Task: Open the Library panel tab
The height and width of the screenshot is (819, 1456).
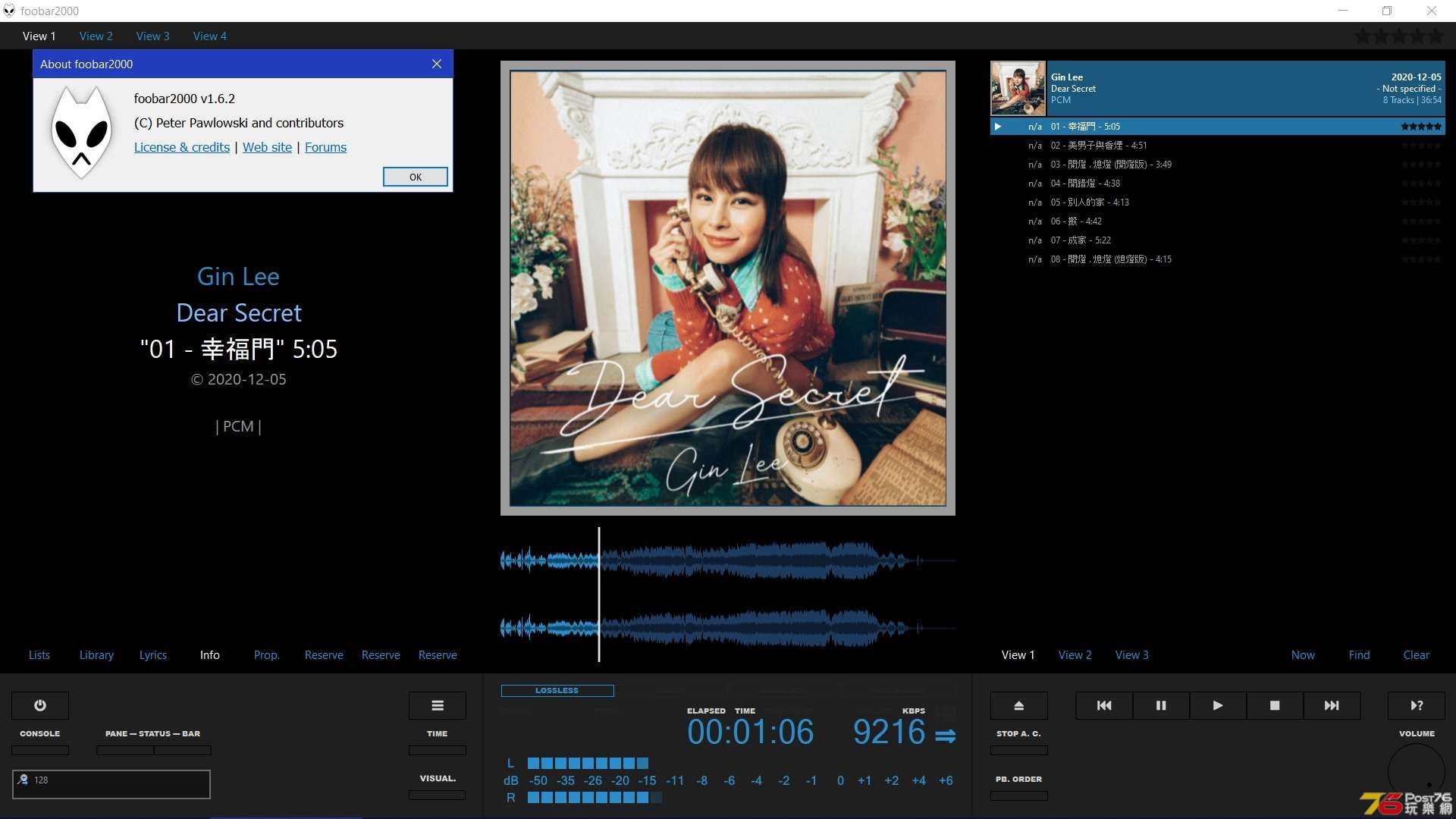Action: pos(96,654)
